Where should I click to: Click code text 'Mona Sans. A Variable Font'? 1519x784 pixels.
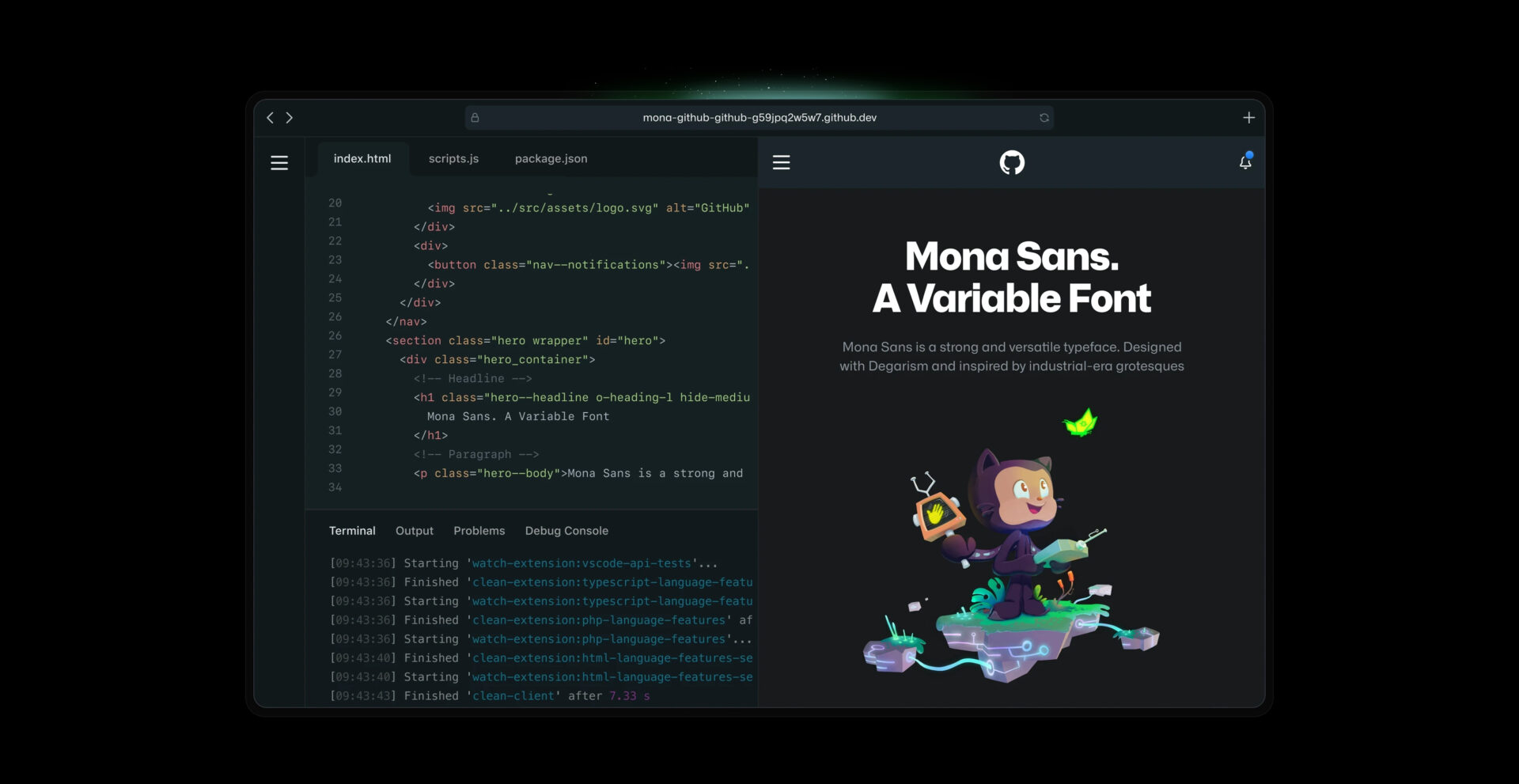pyautogui.click(x=518, y=417)
